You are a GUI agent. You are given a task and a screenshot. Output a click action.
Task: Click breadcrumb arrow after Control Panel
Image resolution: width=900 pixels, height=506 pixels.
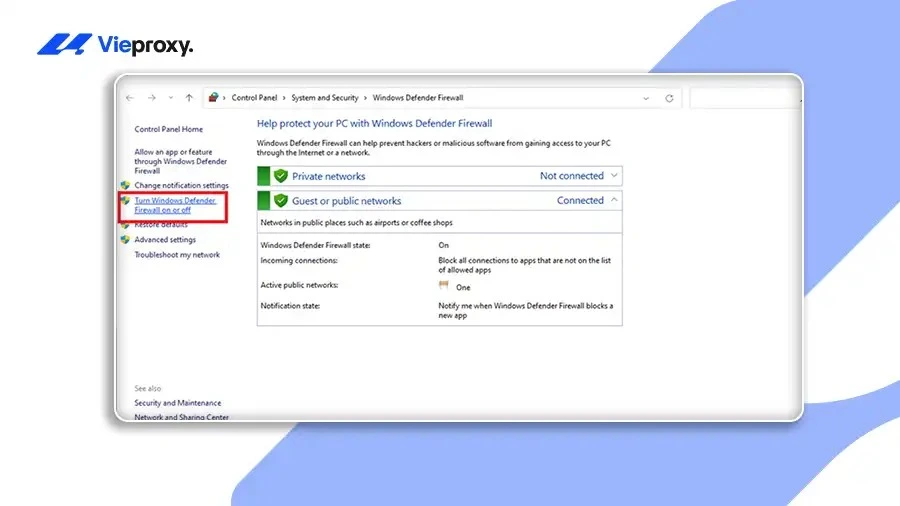pyautogui.click(x=284, y=98)
